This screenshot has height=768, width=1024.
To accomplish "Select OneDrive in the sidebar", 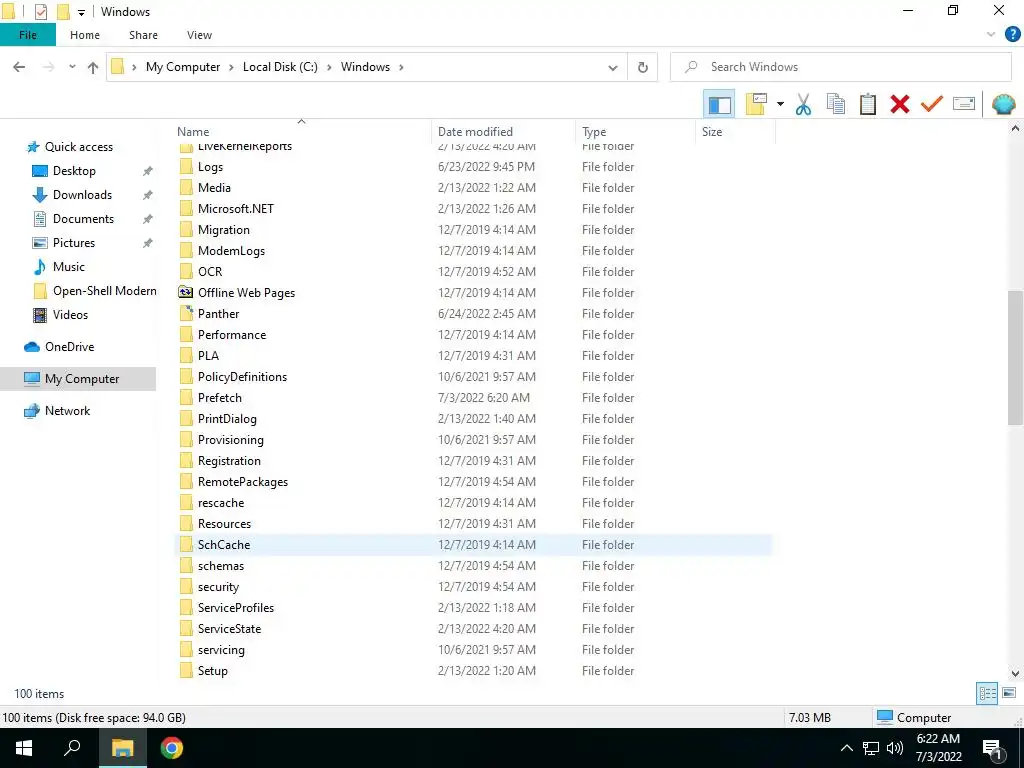I will 69,347.
